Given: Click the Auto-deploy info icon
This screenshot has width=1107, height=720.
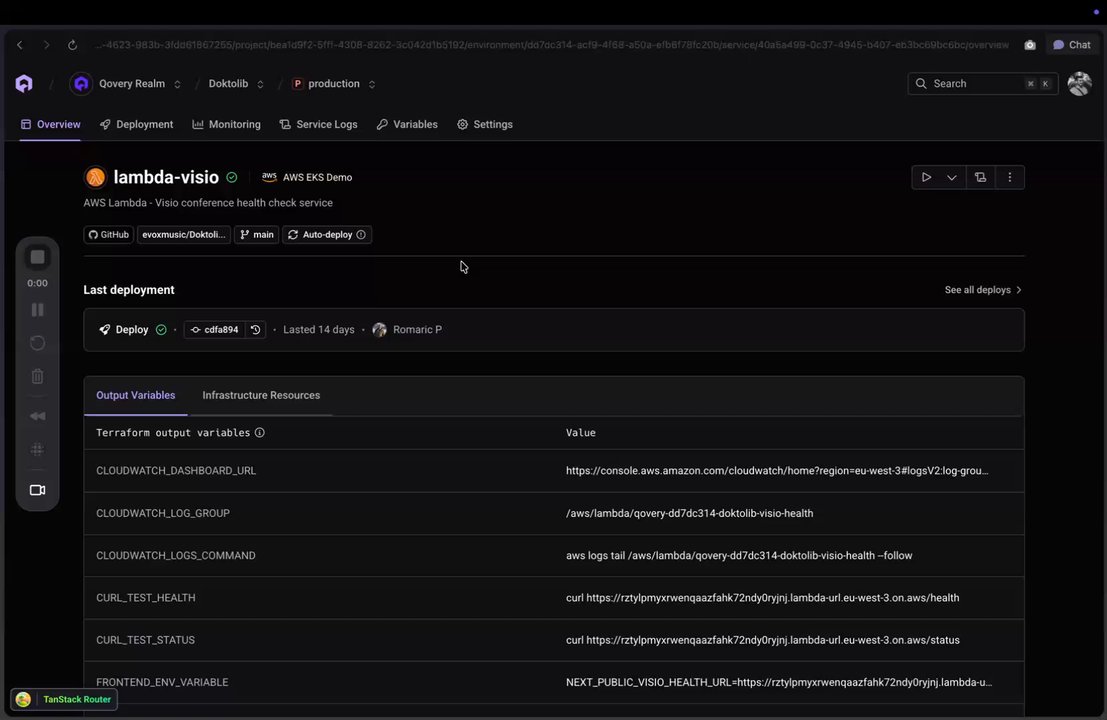Looking at the screenshot, I should 361,234.
